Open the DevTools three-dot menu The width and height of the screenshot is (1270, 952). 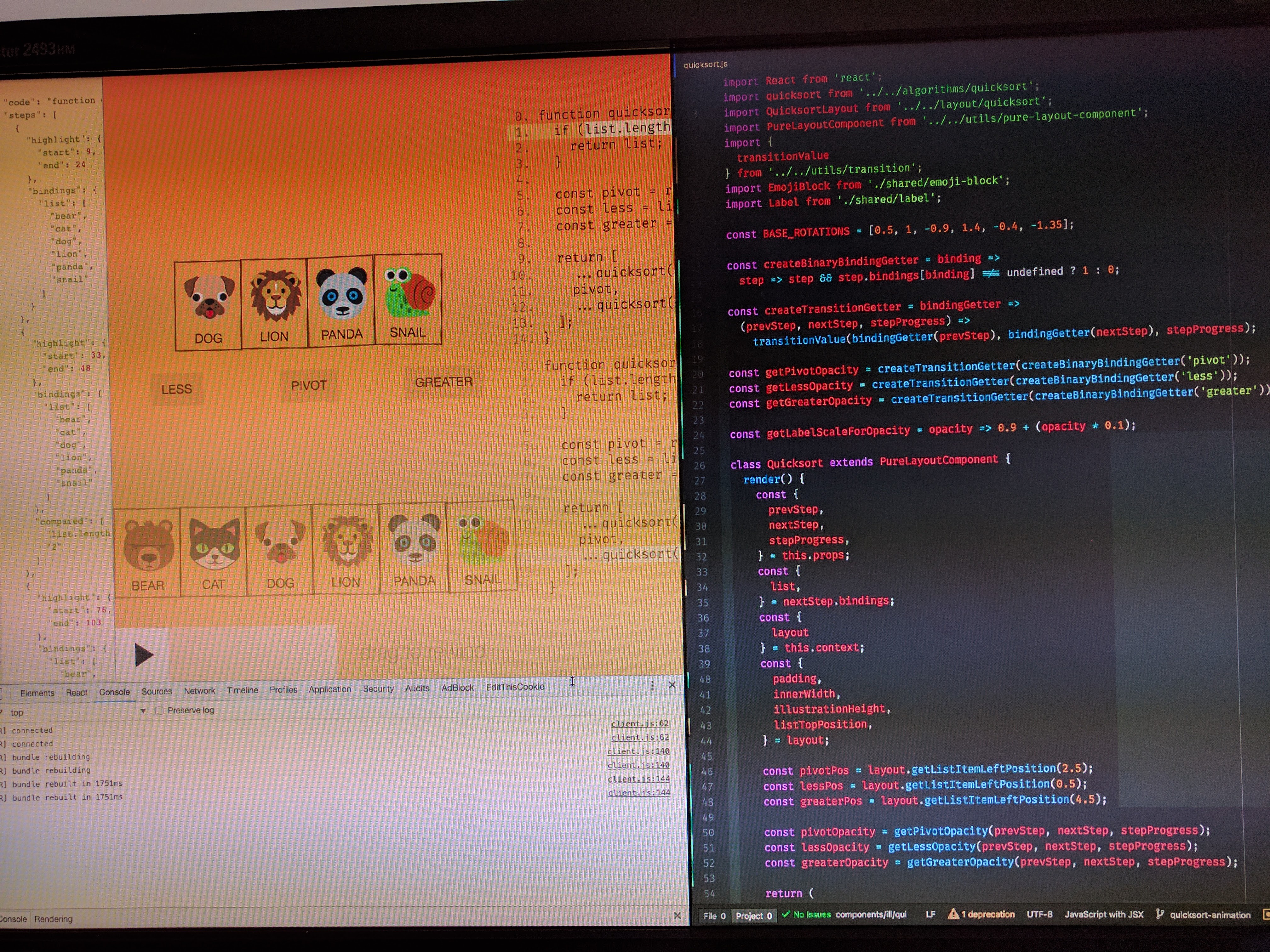tap(652, 686)
